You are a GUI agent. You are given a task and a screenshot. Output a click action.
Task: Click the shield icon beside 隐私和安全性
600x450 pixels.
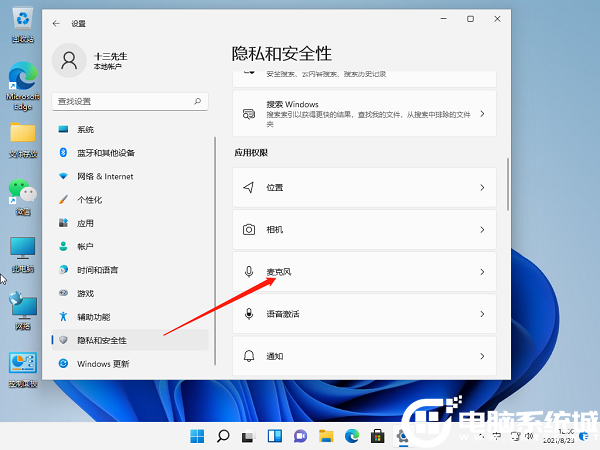coord(64,340)
